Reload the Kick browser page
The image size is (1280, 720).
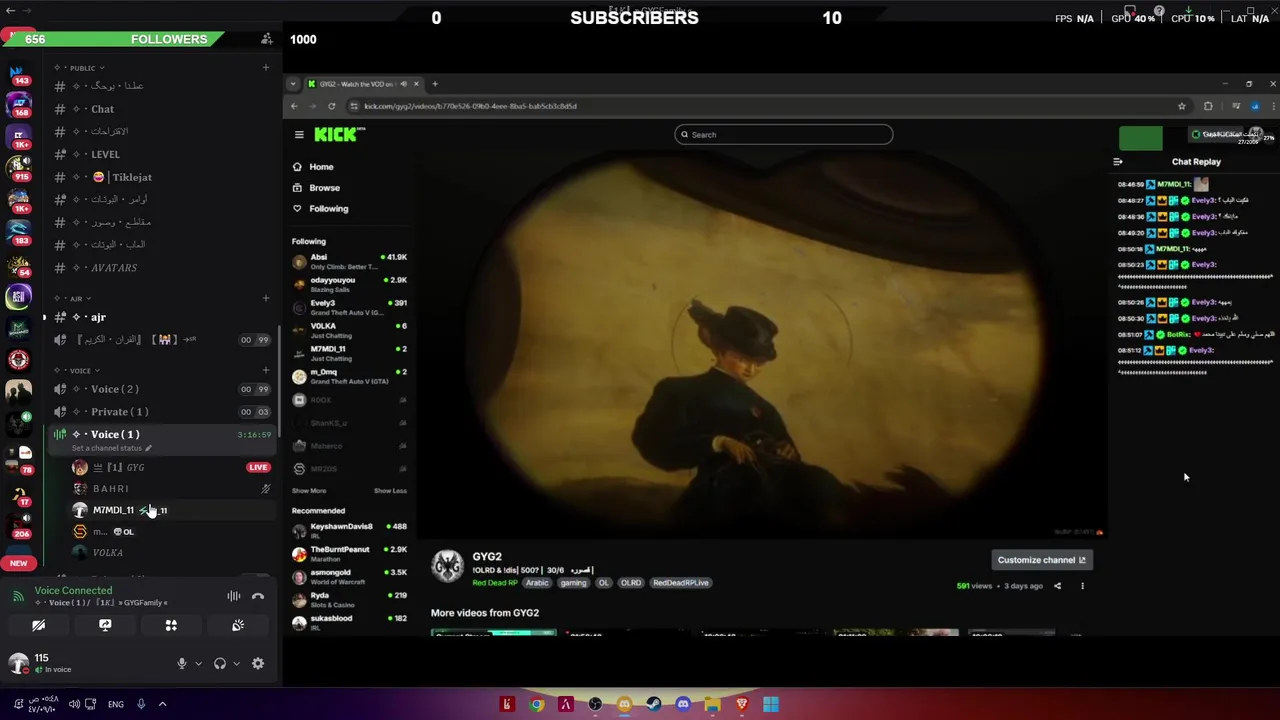[331, 106]
